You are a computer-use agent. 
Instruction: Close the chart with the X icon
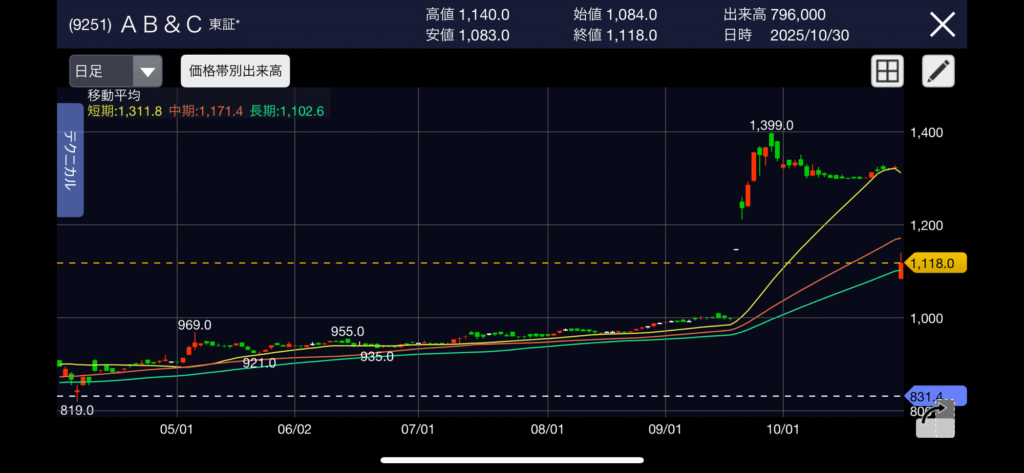click(x=942, y=25)
